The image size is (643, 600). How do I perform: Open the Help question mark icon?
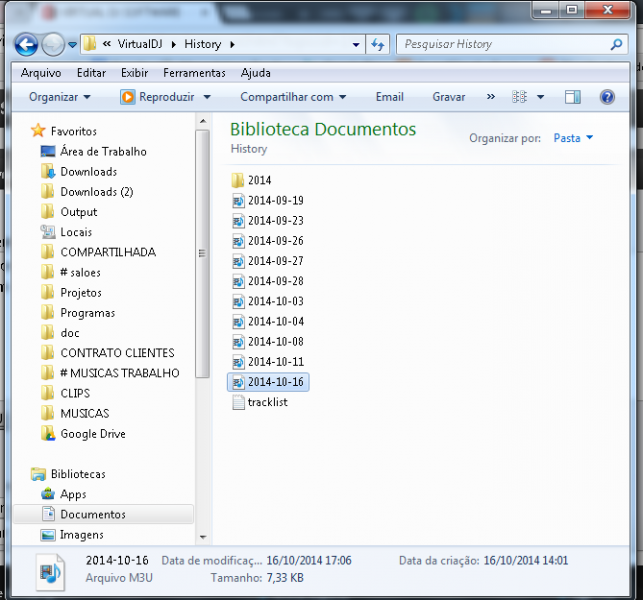606,97
